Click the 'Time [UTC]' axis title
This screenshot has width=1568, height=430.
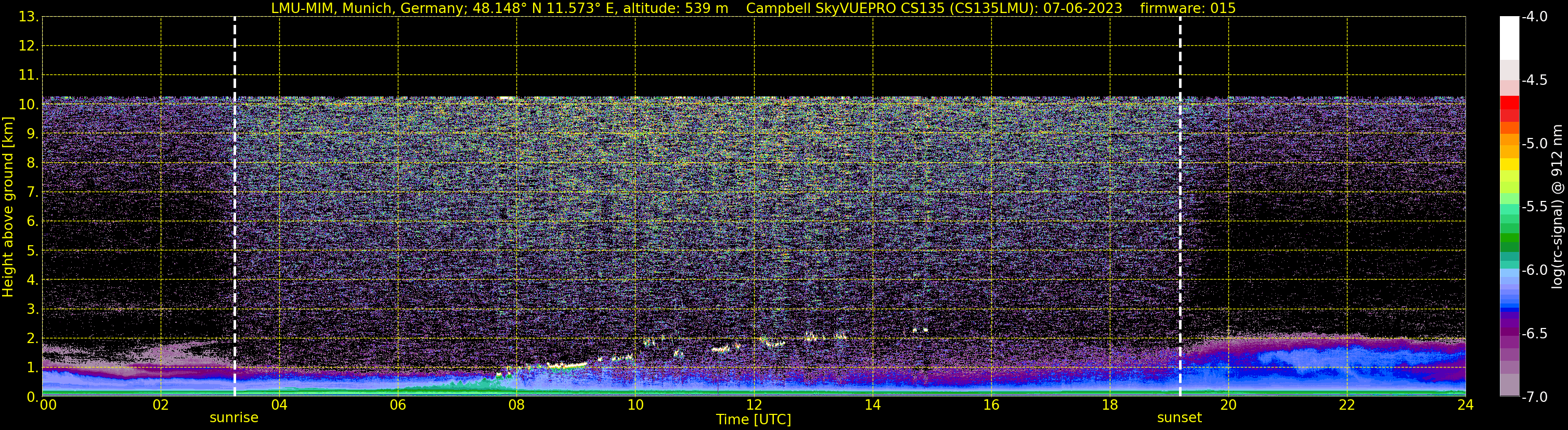754,420
